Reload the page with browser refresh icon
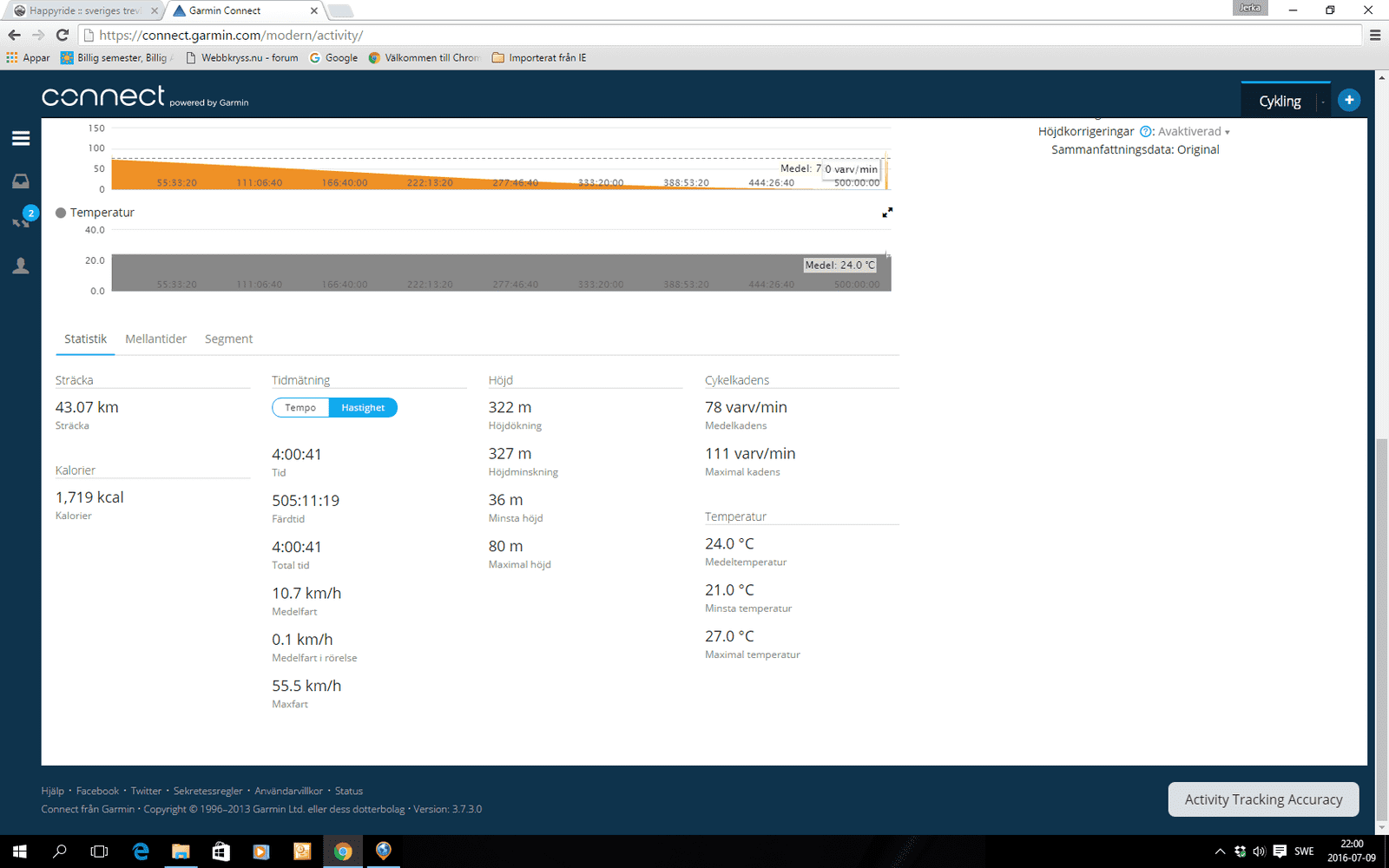 coord(63,35)
